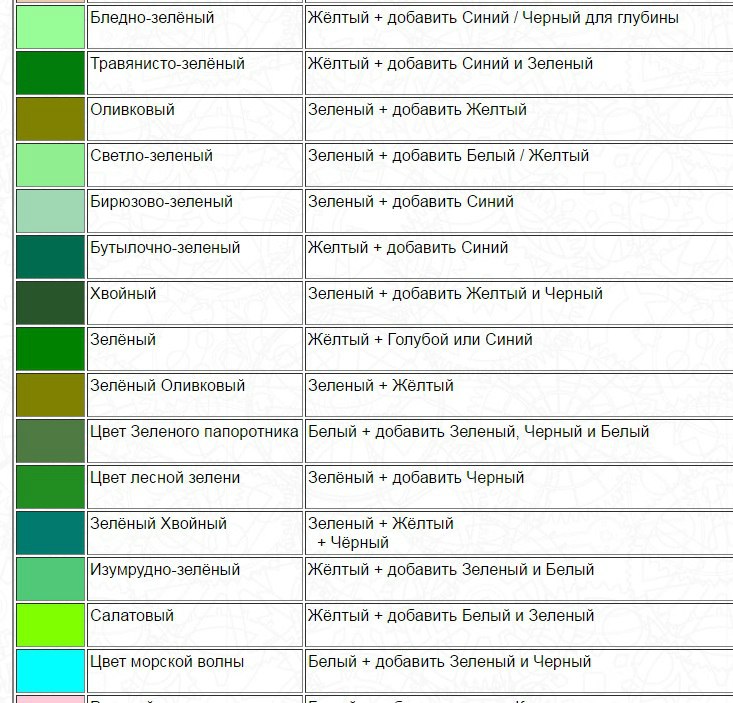This screenshot has width=733, height=703.
Task: Pick the olive swatch next to Оливковый
Action: [x=50, y=119]
